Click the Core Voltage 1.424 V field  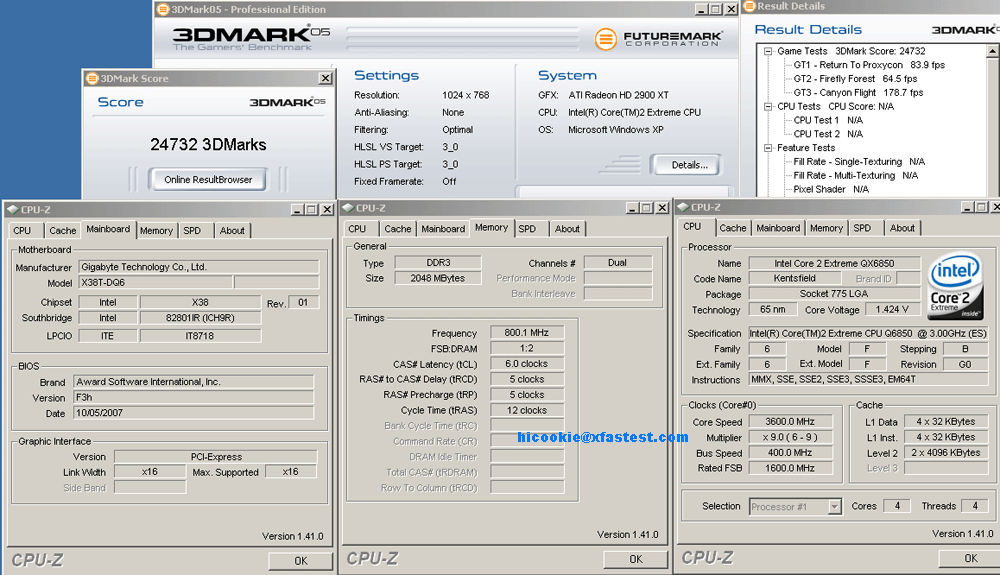[x=892, y=310]
